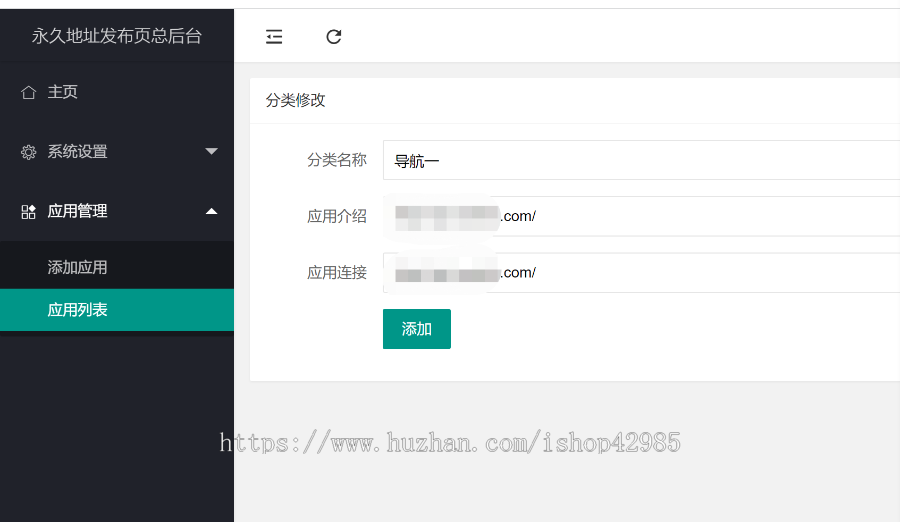Collapse the sidebar with the menu-fold icon
This screenshot has width=900, height=522.
[274, 37]
